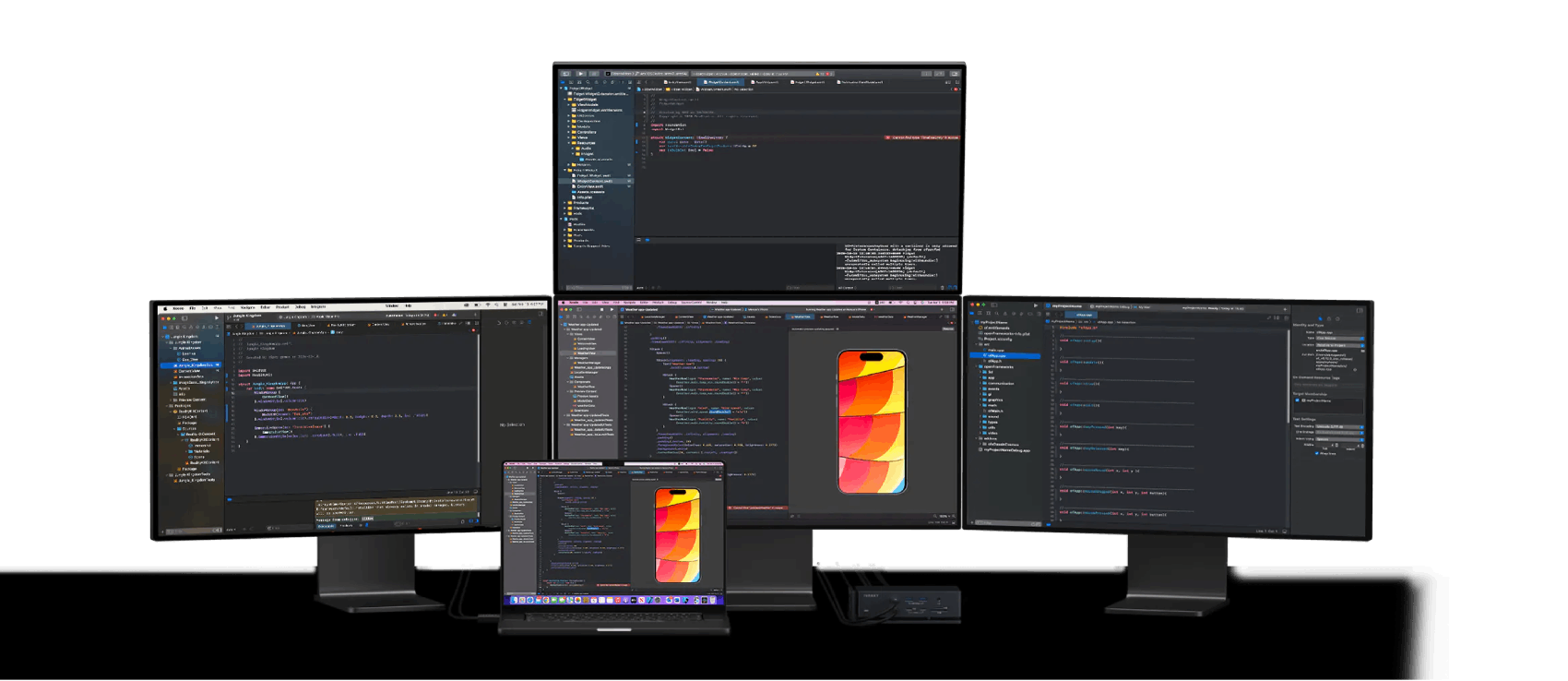The image size is (1568, 681).
Task: Select WidgetContent.swift tab in top monitor
Action: click(720, 82)
